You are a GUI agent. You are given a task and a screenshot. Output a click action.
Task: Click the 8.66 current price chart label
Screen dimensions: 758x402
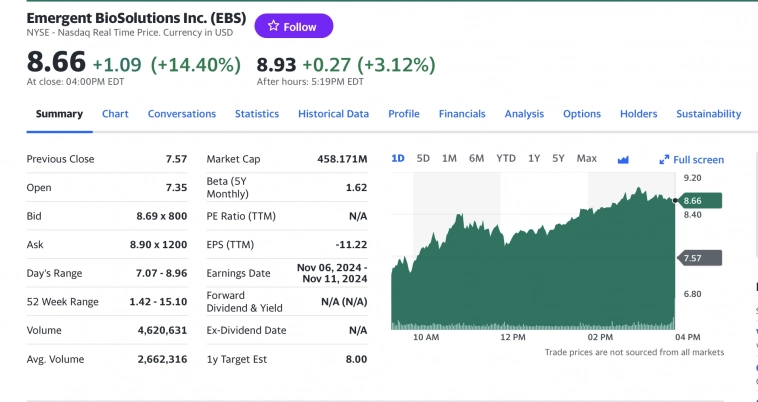(699, 201)
